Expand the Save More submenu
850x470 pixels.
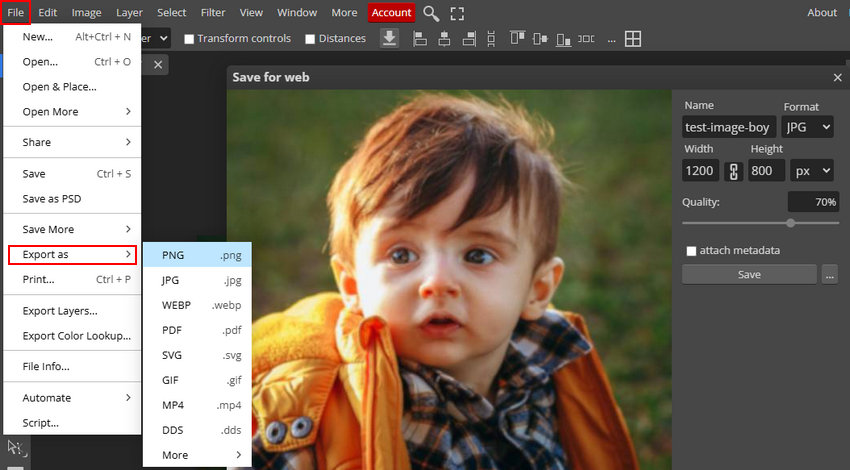[72, 229]
